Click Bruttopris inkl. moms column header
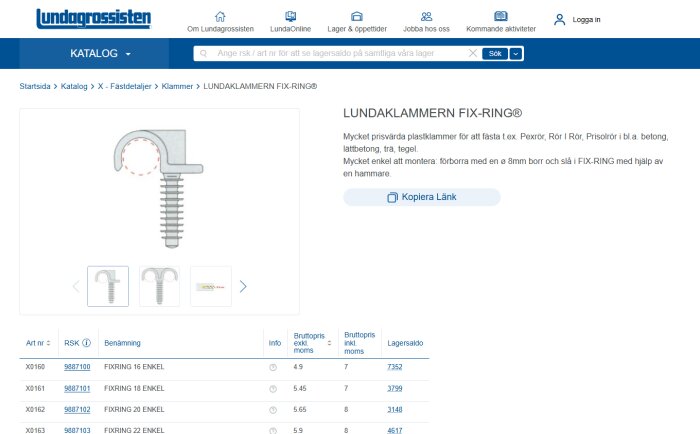 (359, 343)
